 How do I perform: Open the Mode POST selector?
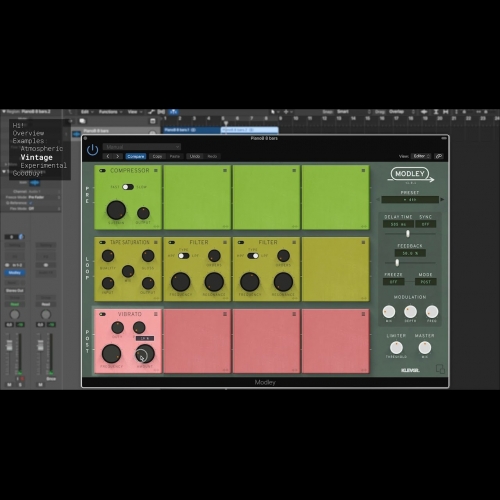pos(426,282)
